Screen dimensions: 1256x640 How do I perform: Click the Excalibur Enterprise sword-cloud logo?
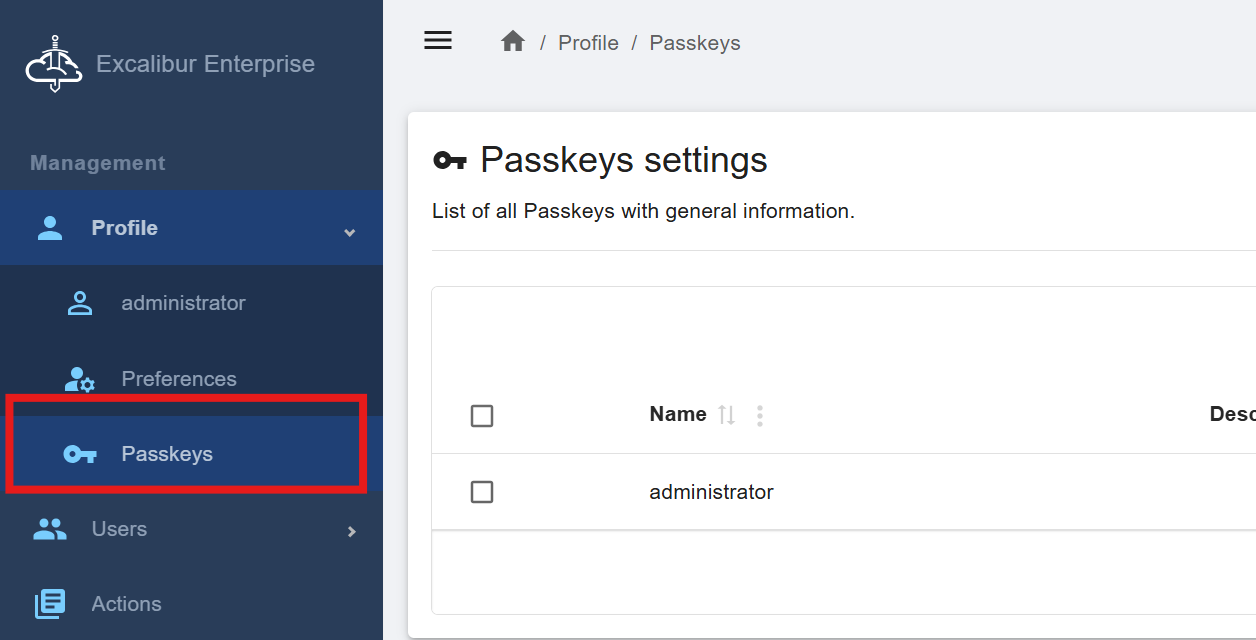pos(54,64)
